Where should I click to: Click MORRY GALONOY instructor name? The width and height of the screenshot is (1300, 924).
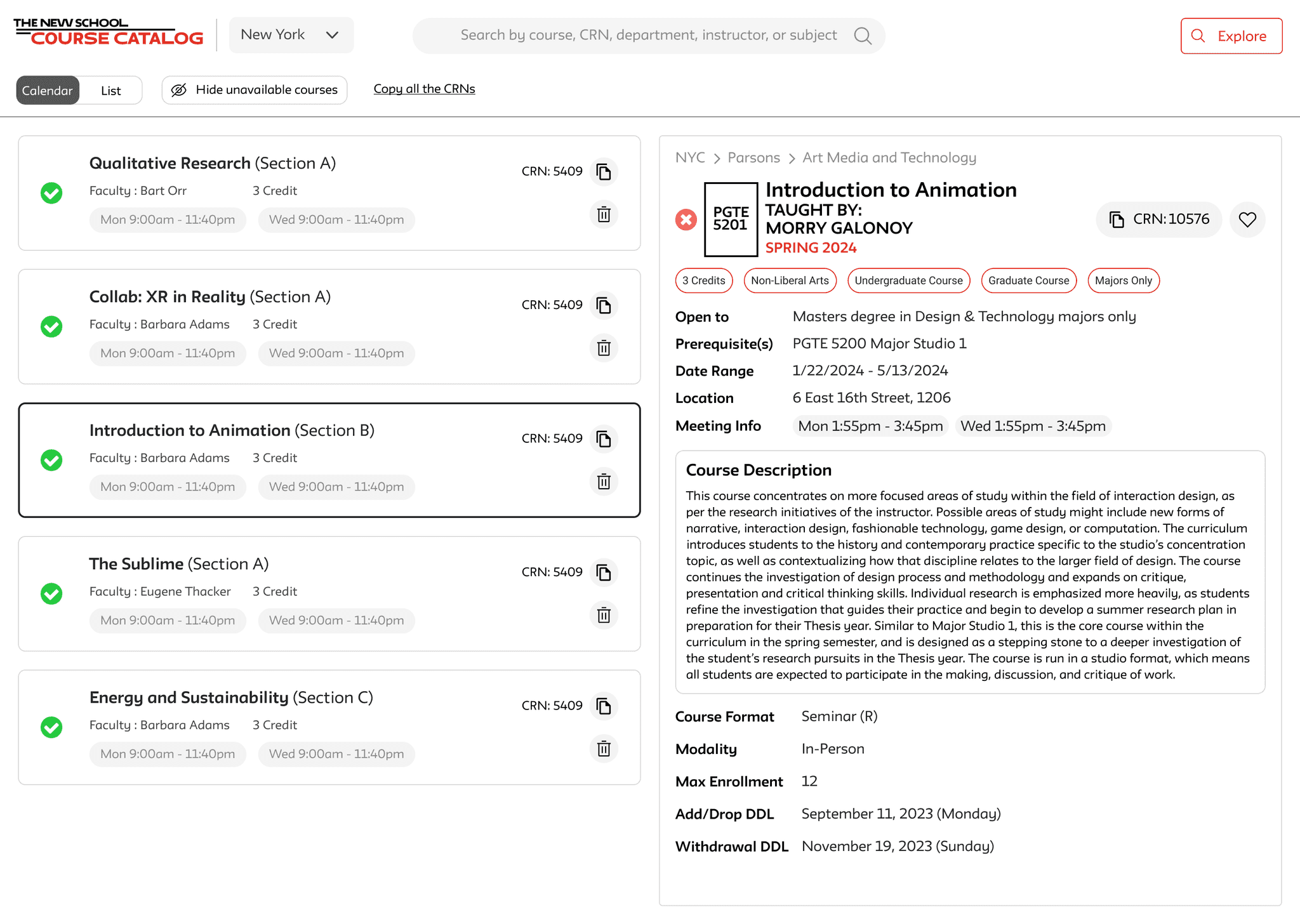pyautogui.click(x=839, y=228)
